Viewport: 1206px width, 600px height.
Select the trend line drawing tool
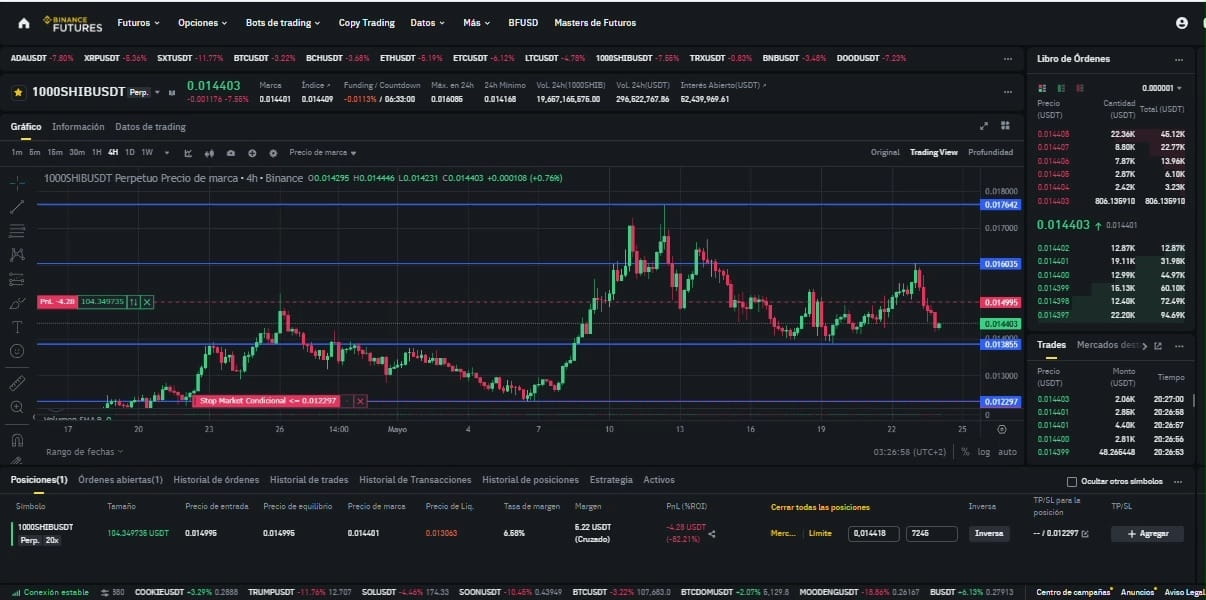pos(17,207)
